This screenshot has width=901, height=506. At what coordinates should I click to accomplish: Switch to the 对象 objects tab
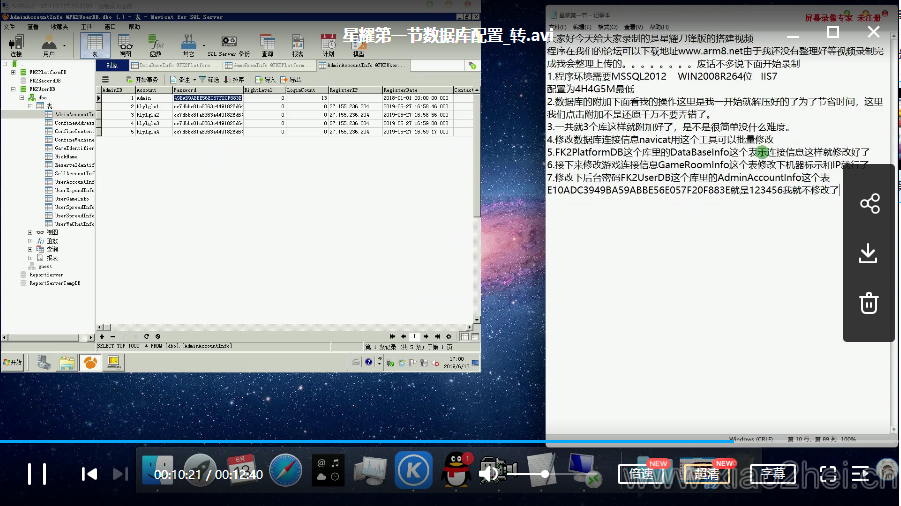[x=112, y=65]
